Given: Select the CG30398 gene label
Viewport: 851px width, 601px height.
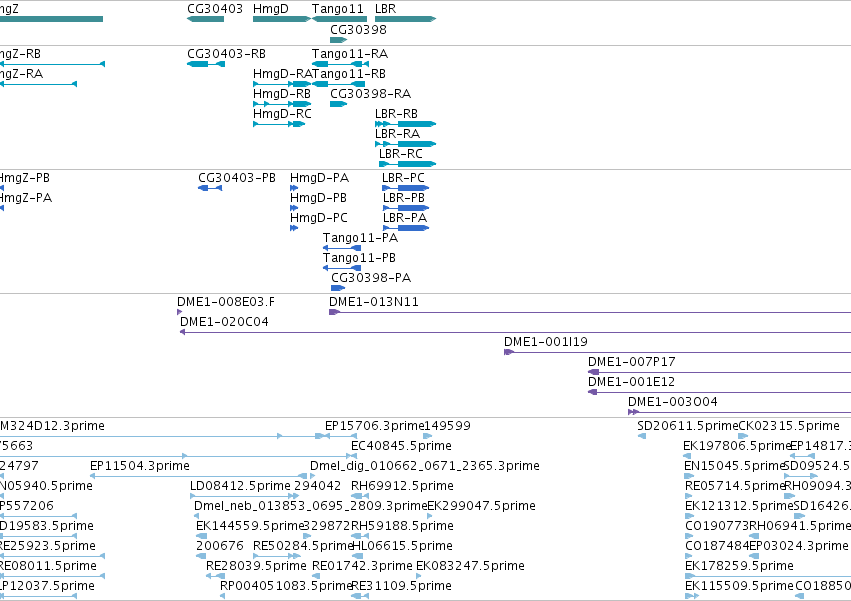Looking at the screenshot, I should tap(358, 29).
